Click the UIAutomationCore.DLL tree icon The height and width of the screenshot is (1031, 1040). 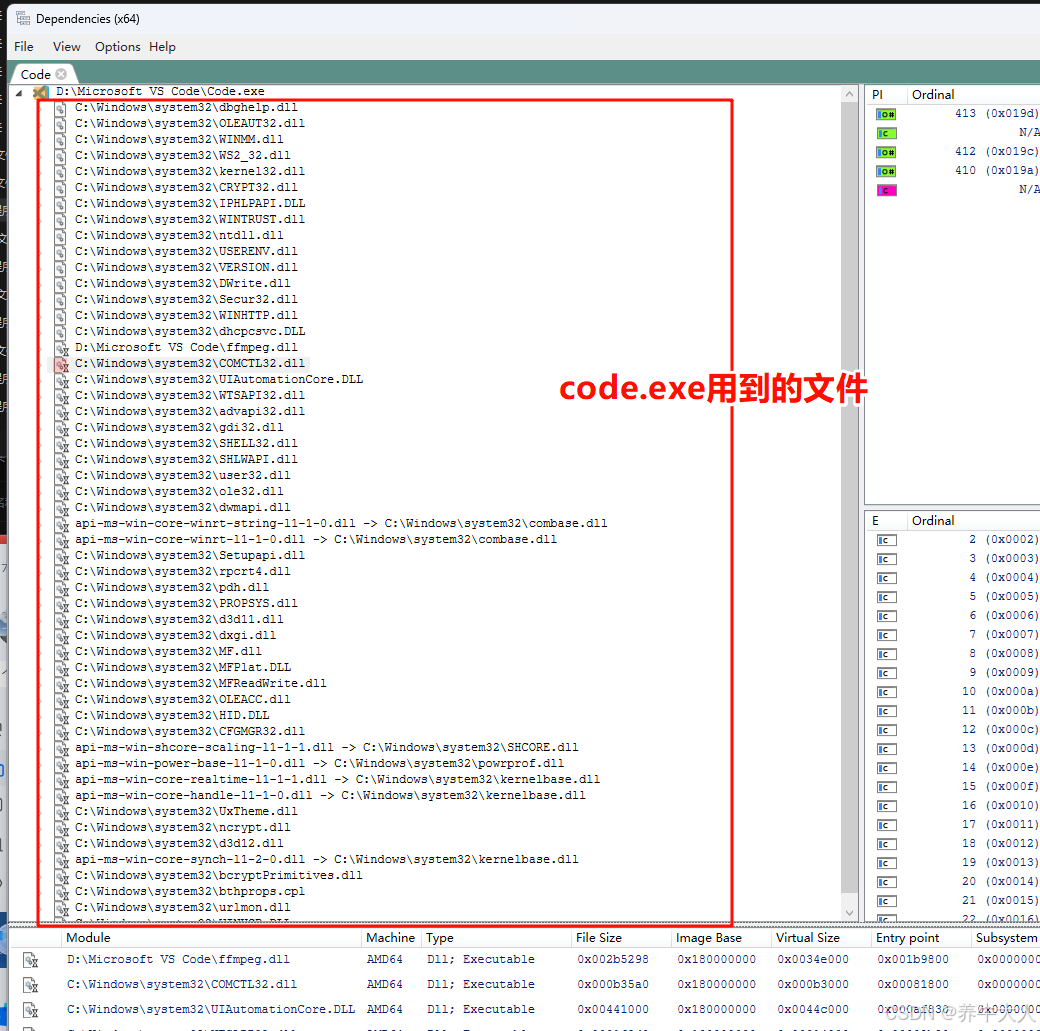point(62,380)
